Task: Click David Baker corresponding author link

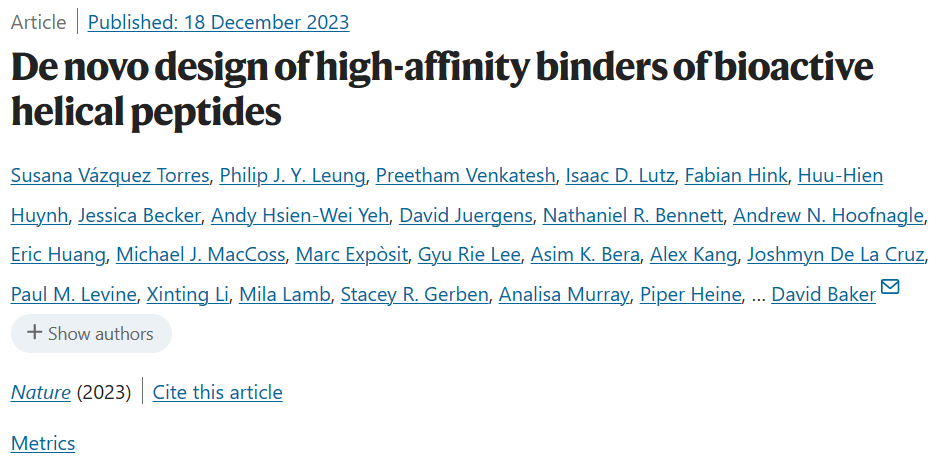Action: pyautogui.click(x=823, y=294)
